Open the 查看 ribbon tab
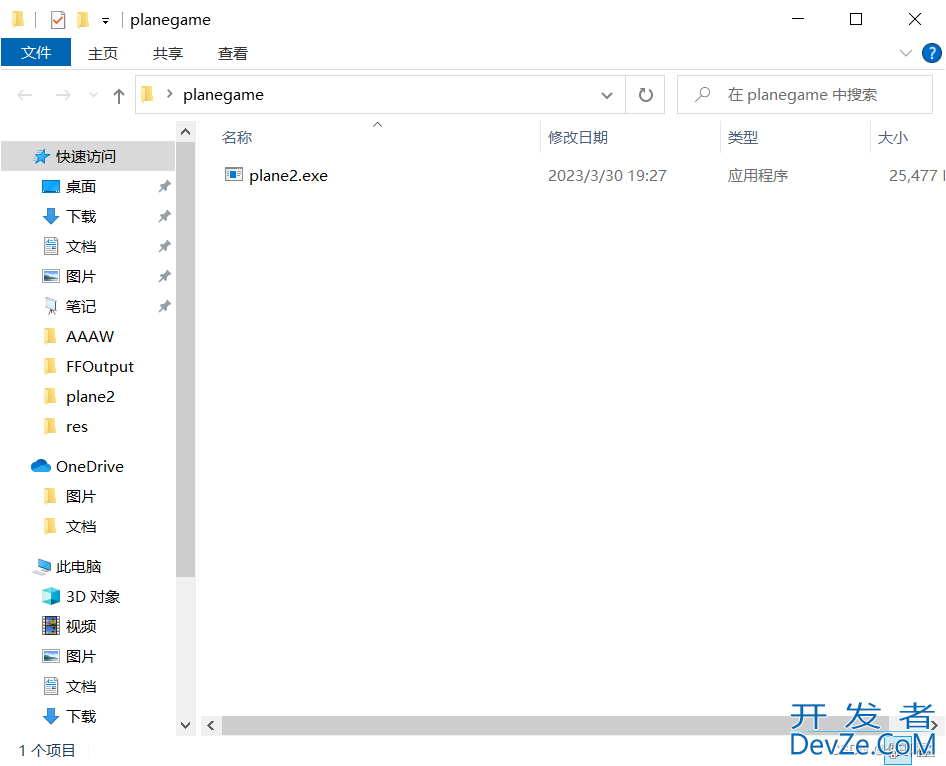This screenshot has width=946, height=766. pos(233,53)
